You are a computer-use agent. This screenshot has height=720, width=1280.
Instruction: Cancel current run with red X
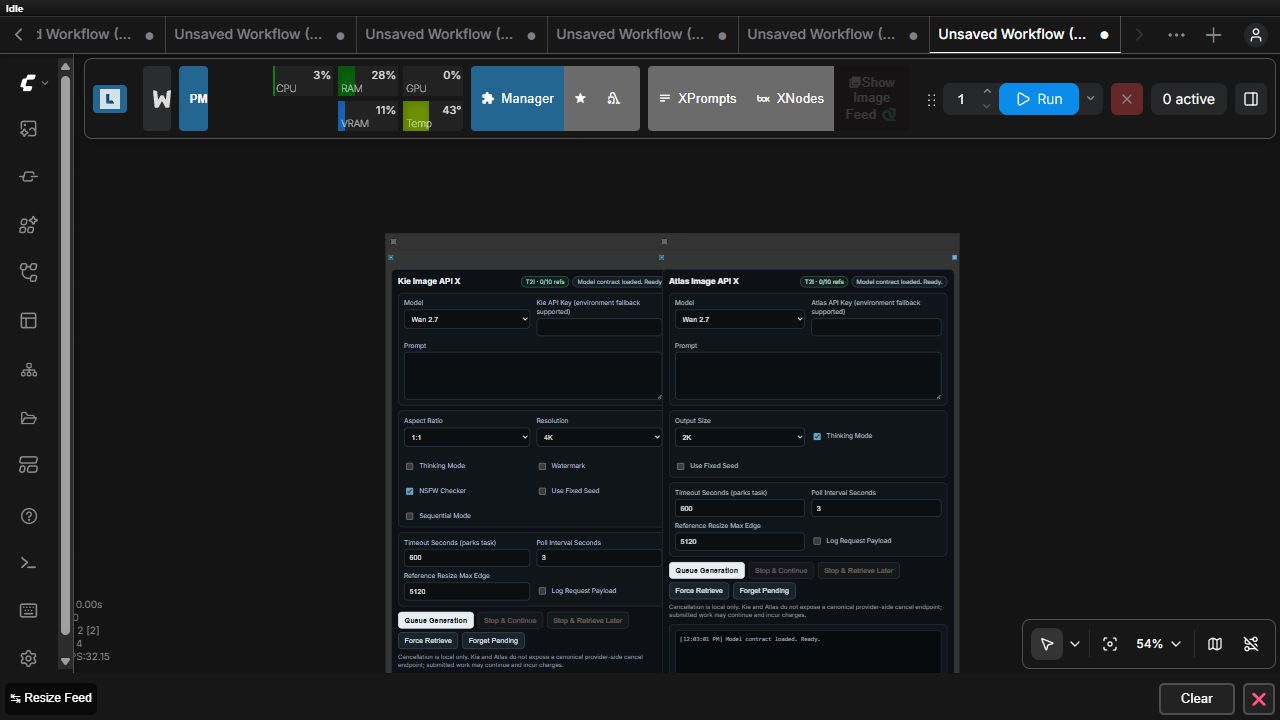pyautogui.click(x=1126, y=99)
